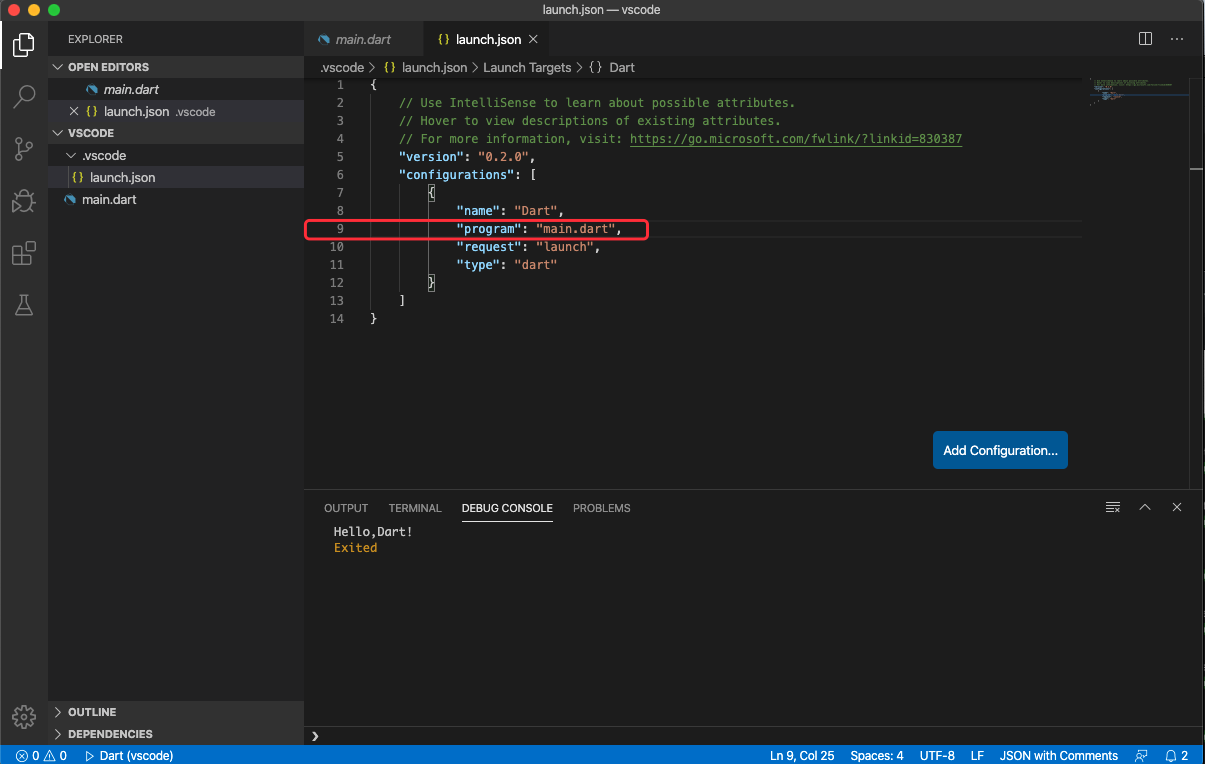
Task: Click the clear console list icon
Action: [x=1113, y=507]
